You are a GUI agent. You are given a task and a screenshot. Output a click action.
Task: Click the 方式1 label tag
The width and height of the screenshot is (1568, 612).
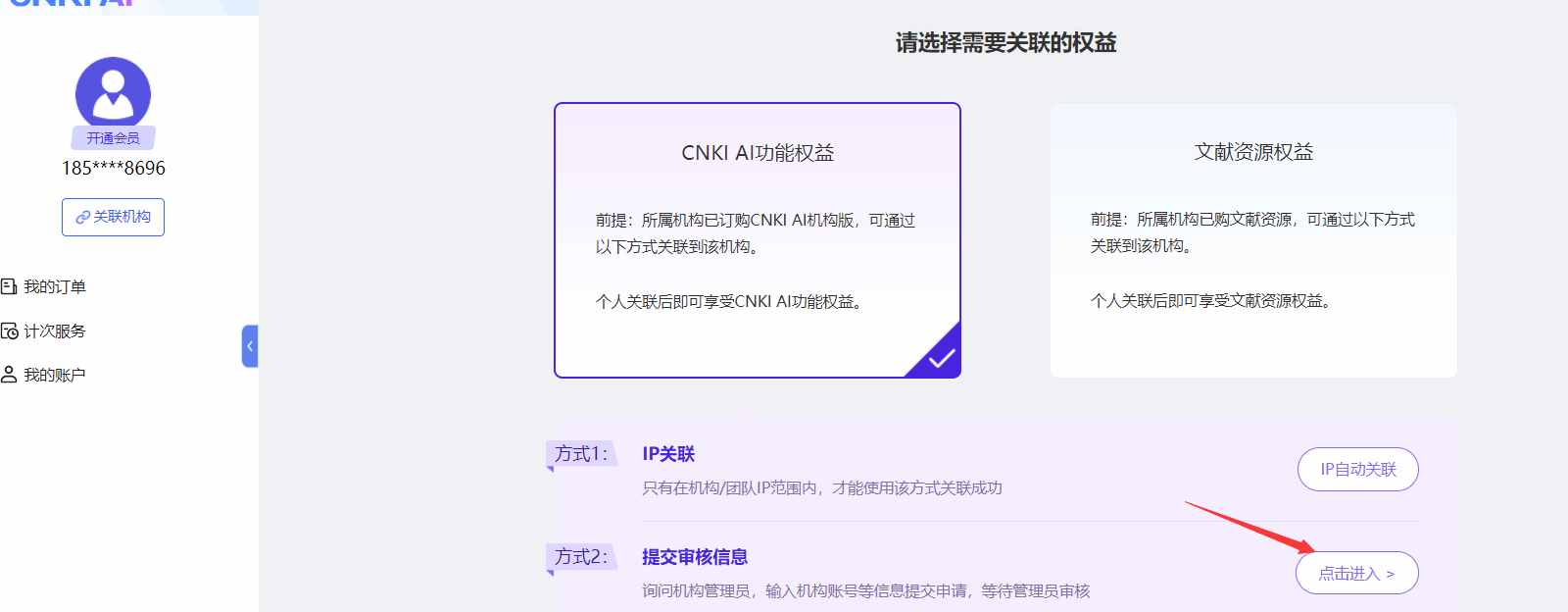(x=581, y=454)
